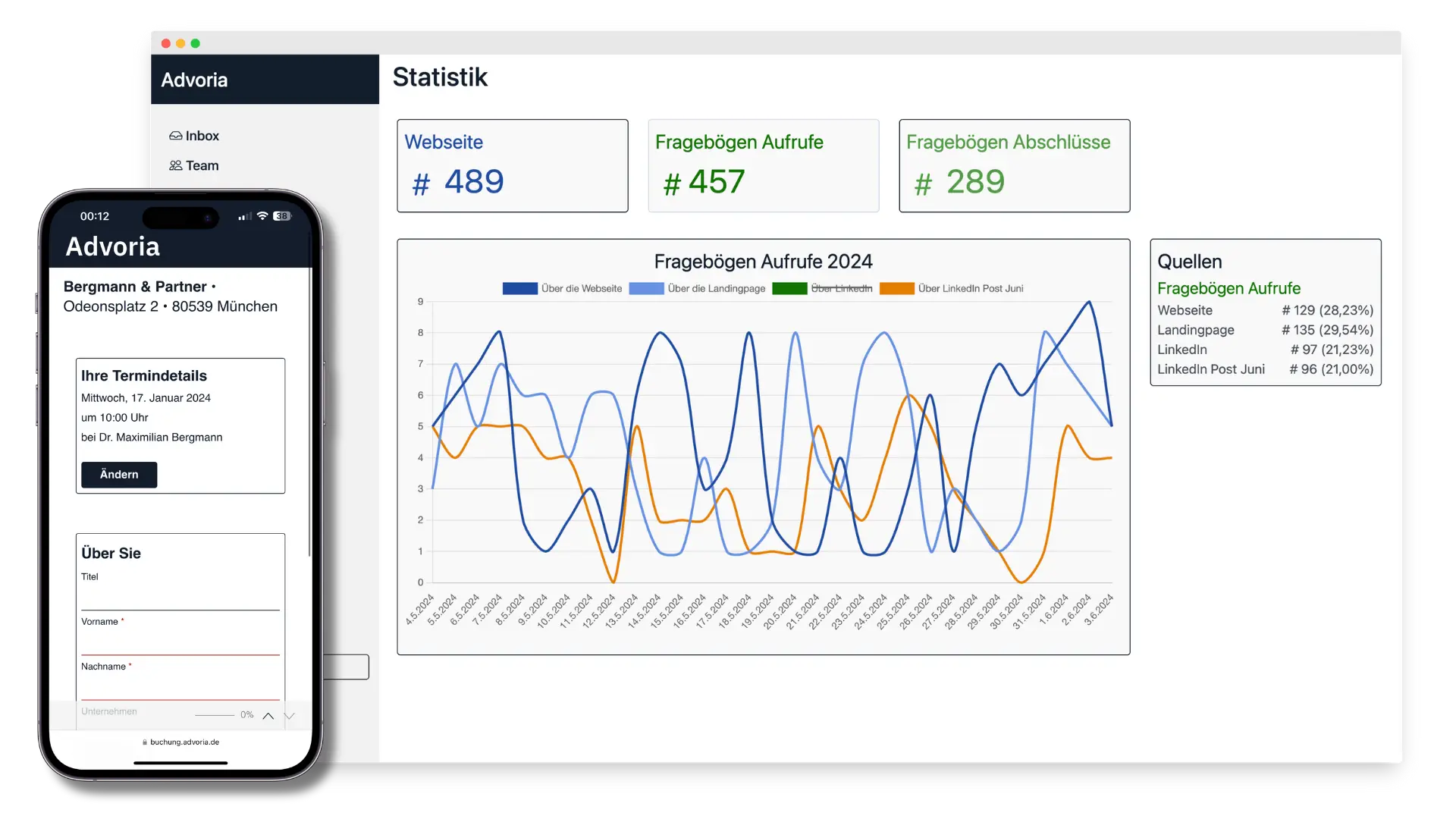Click the Webseite stat card
Screen dimensions: 1456x819
512,165
